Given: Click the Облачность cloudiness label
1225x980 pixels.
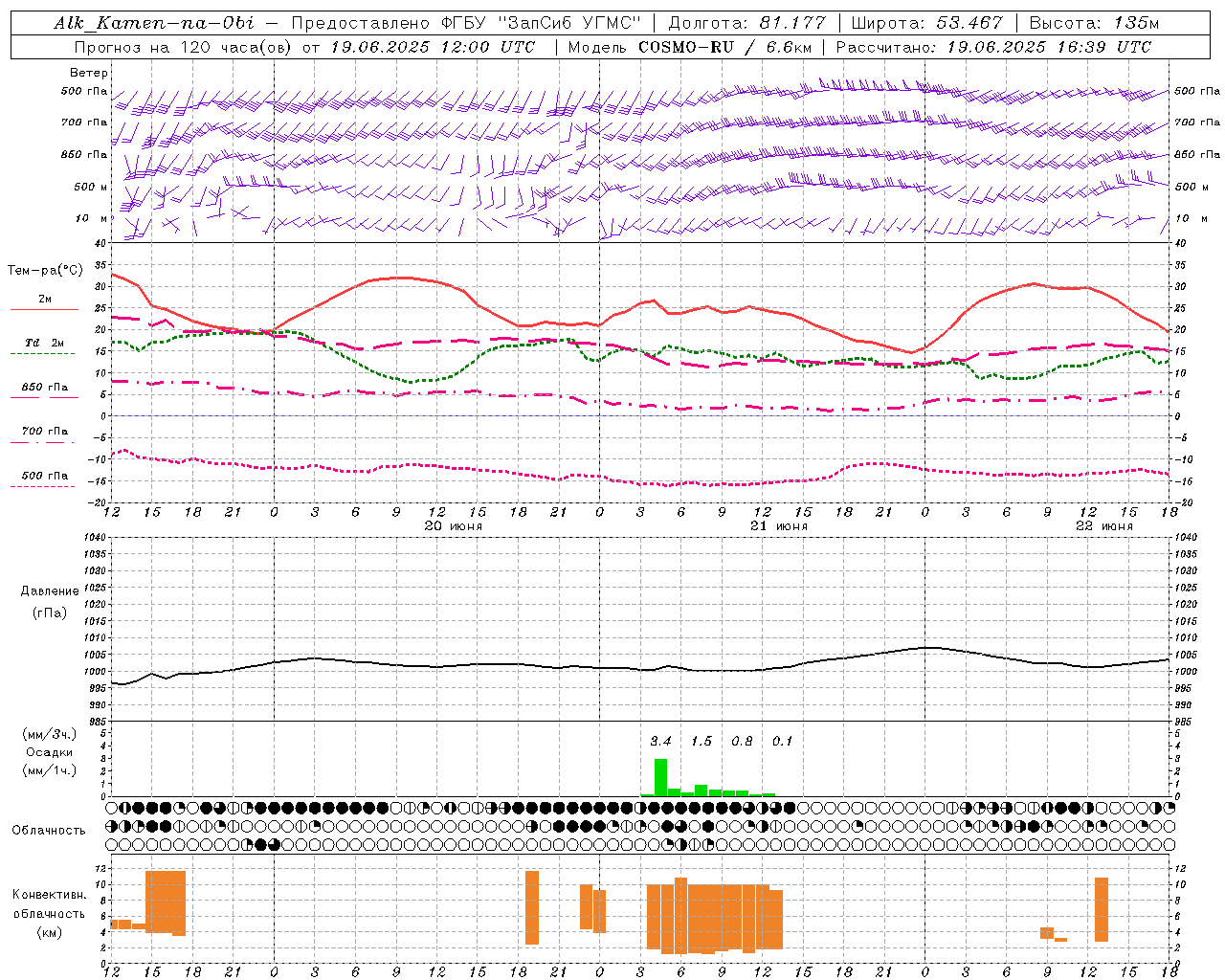Looking at the screenshot, I should [49, 830].
